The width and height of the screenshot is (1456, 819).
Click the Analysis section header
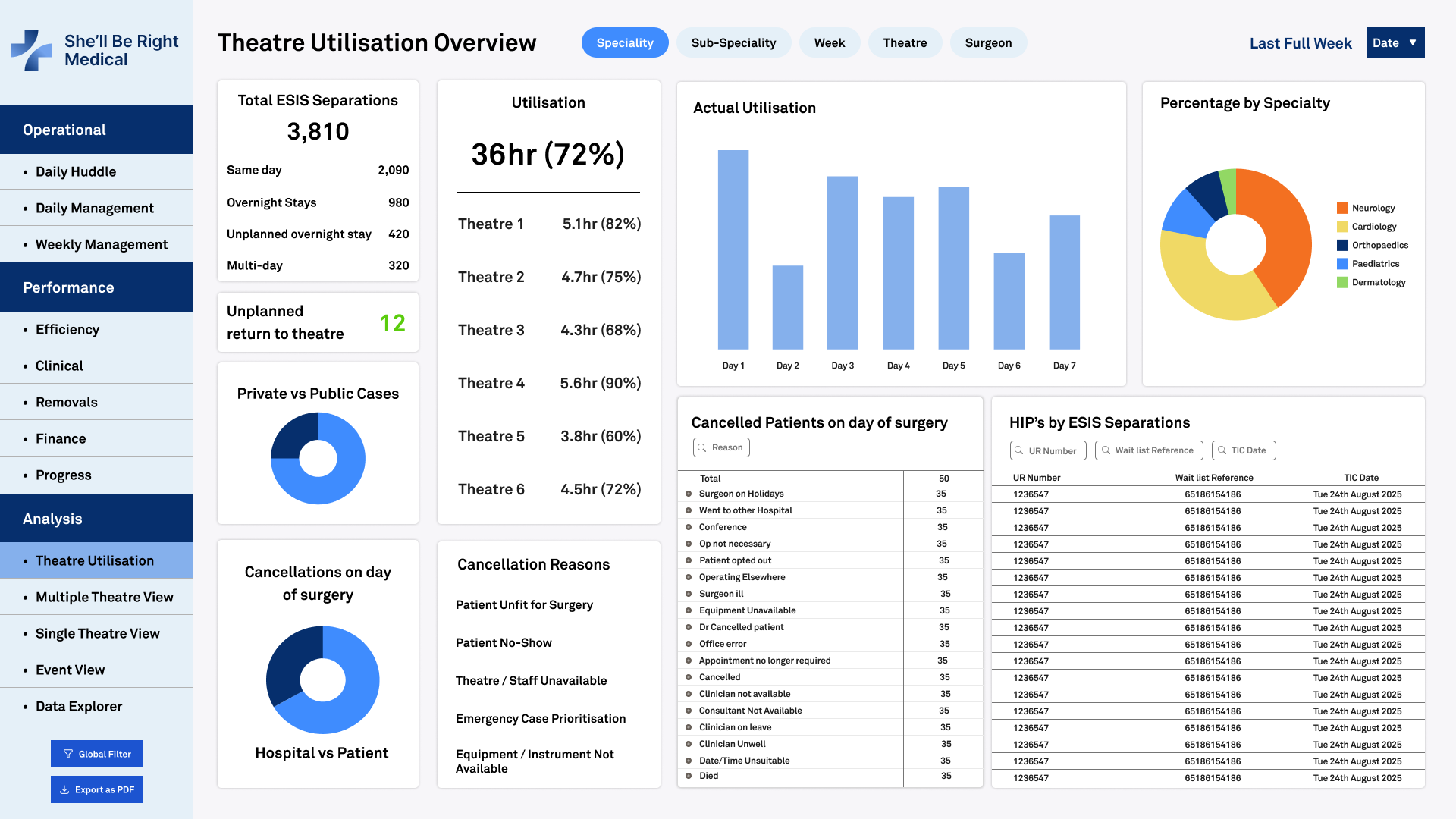(x=96, y=519)
